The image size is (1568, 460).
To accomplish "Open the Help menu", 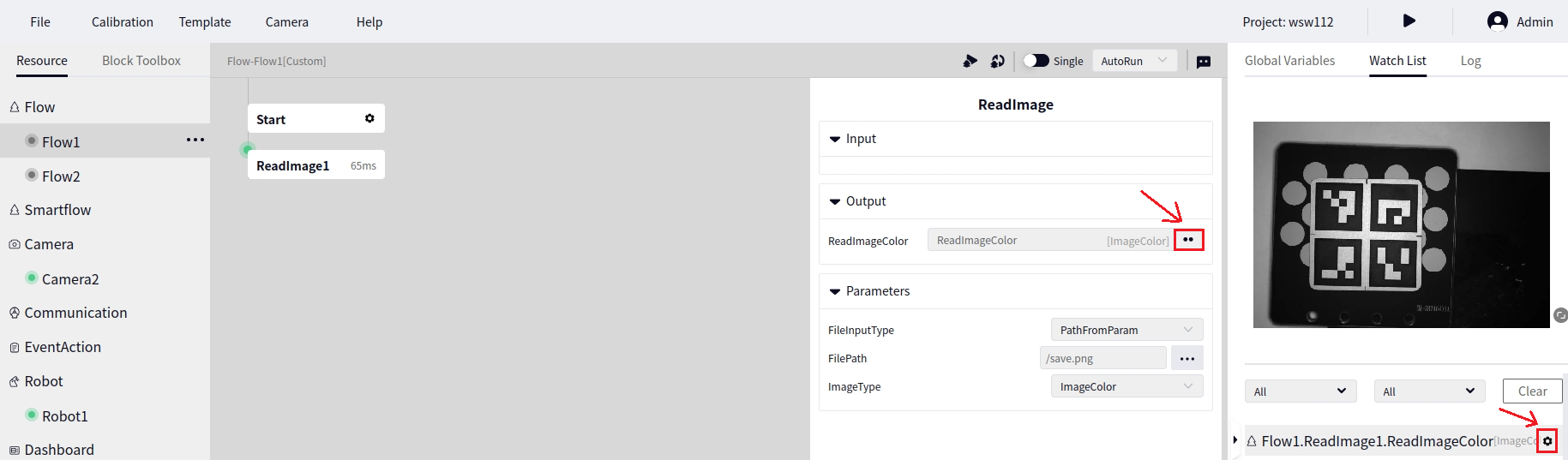I will point(369,22).
